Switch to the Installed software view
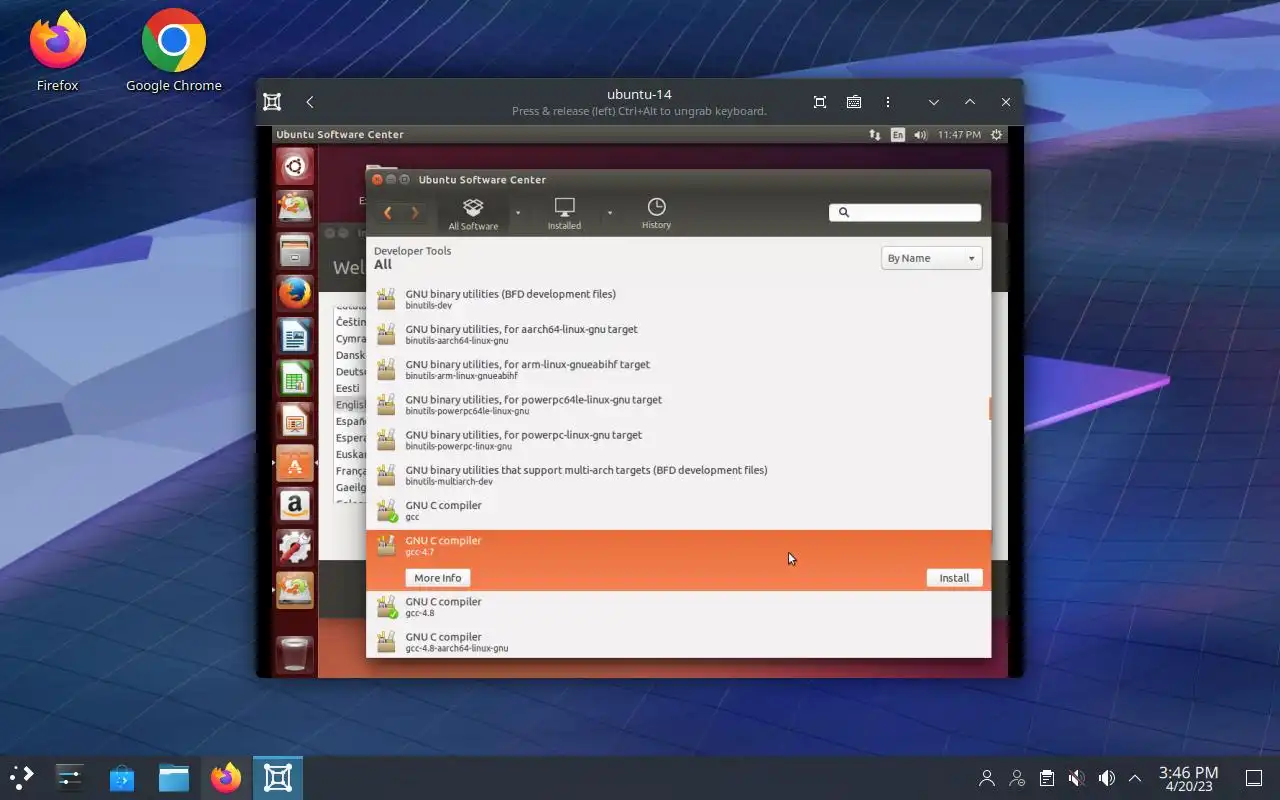Screen dimensions: 1280x800 (564, 214)
